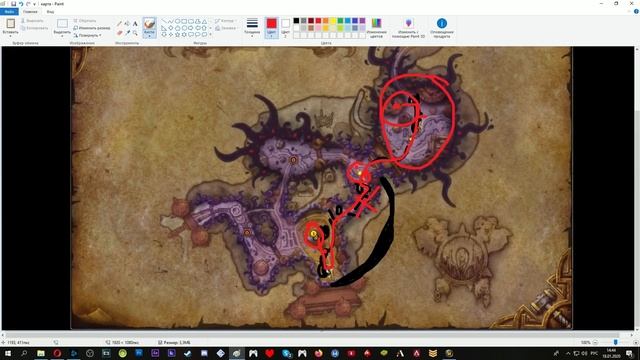Choose the Oval shape in shapes gallery
640x360 pixels.
click(178, 21)
